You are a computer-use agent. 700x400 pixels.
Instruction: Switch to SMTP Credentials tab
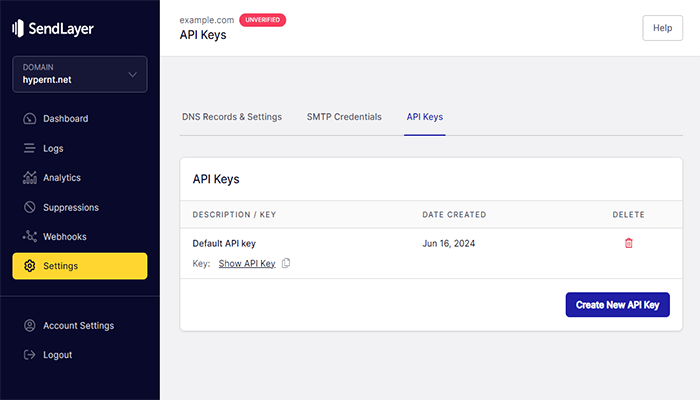click(344, 117)
